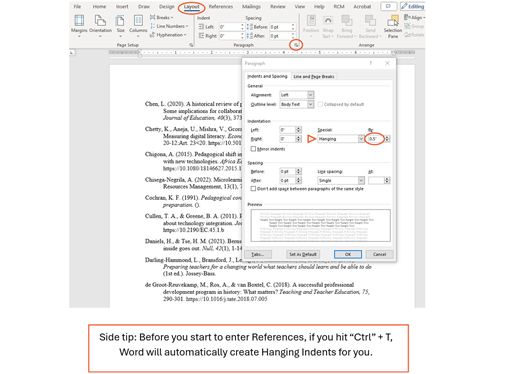Open the Margins gallery icon

pyautogui.click(x=79, y=21)
